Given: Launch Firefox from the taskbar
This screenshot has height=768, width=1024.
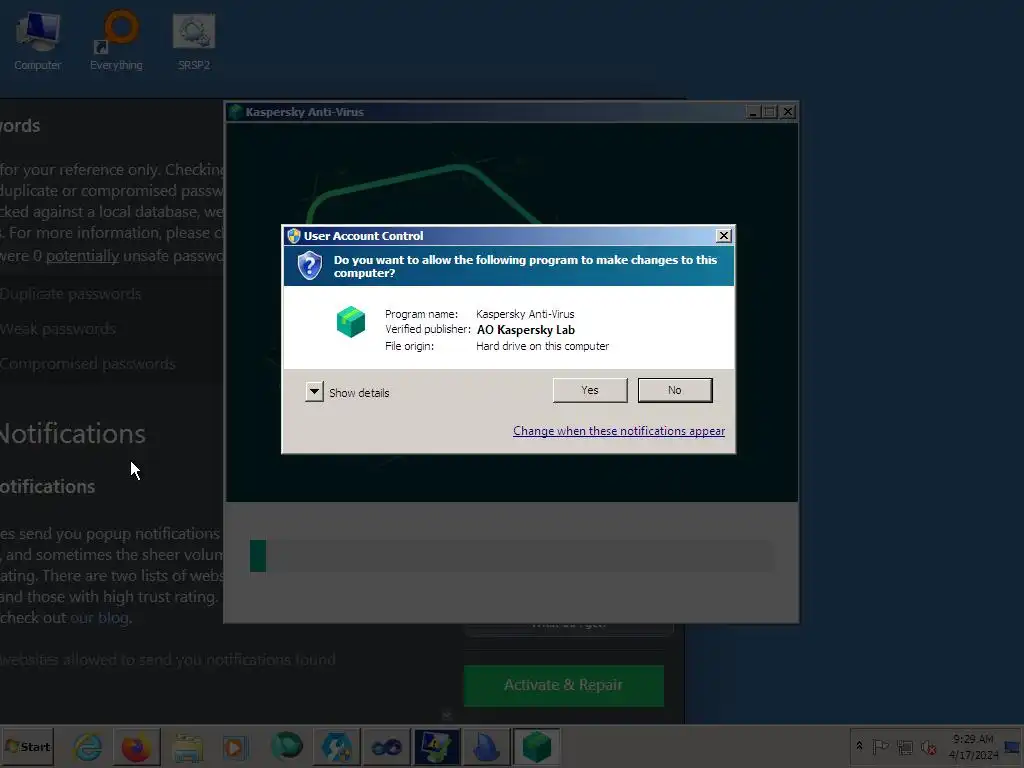Looking at the screenshot, I should click(x=136, y=747).
